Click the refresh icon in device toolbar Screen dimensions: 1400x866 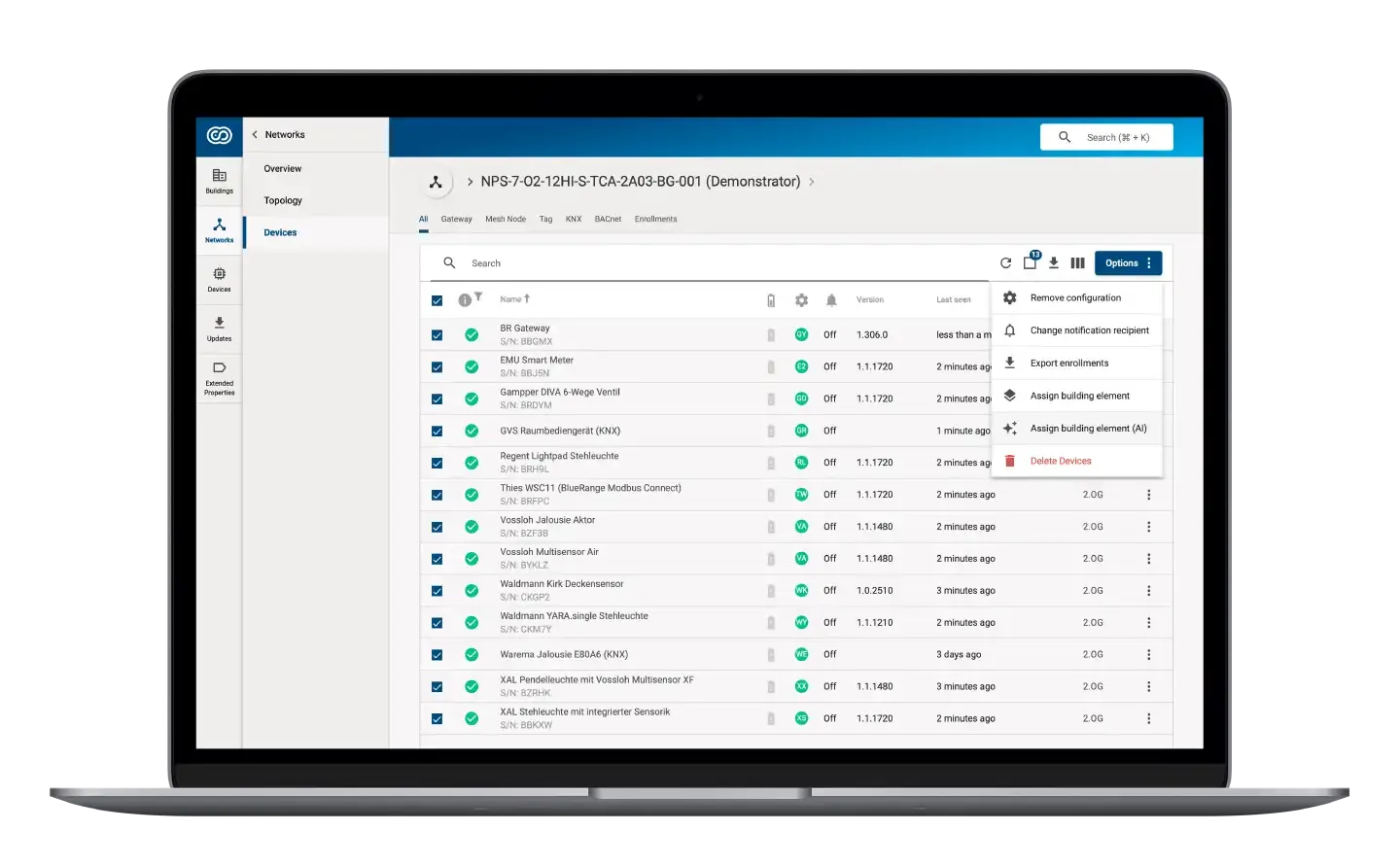point(1005,263)
